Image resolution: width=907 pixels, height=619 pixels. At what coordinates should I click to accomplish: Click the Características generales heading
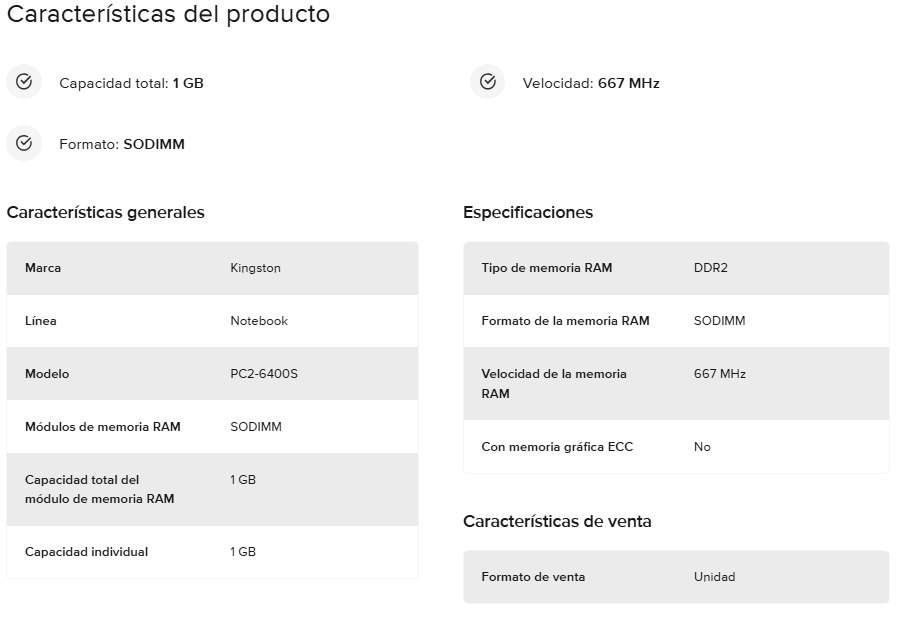pyautogui.click(x=105, y=212)
